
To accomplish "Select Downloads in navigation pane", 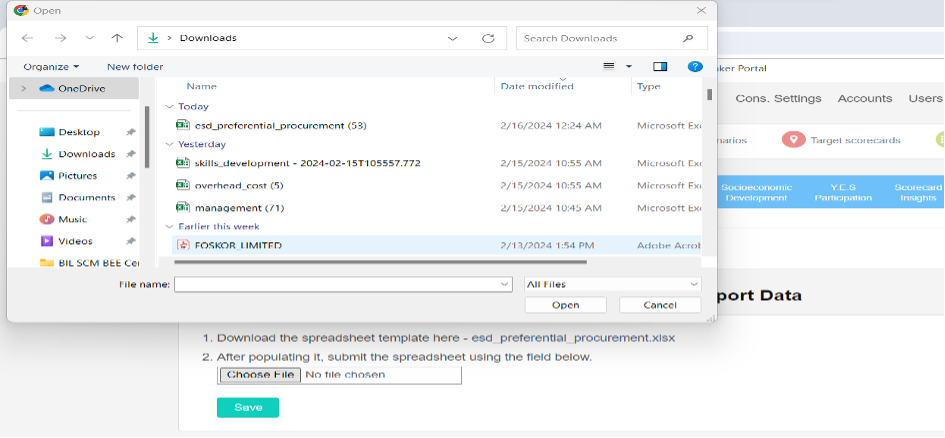I will 87,154.
